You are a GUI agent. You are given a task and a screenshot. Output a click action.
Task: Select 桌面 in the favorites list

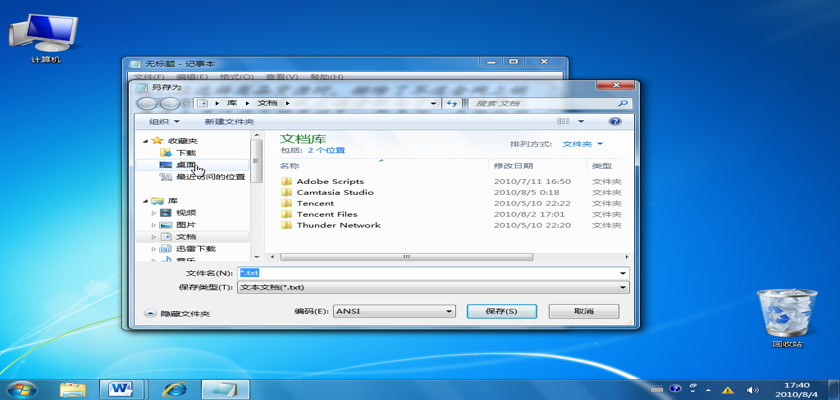tap(185, 164)
